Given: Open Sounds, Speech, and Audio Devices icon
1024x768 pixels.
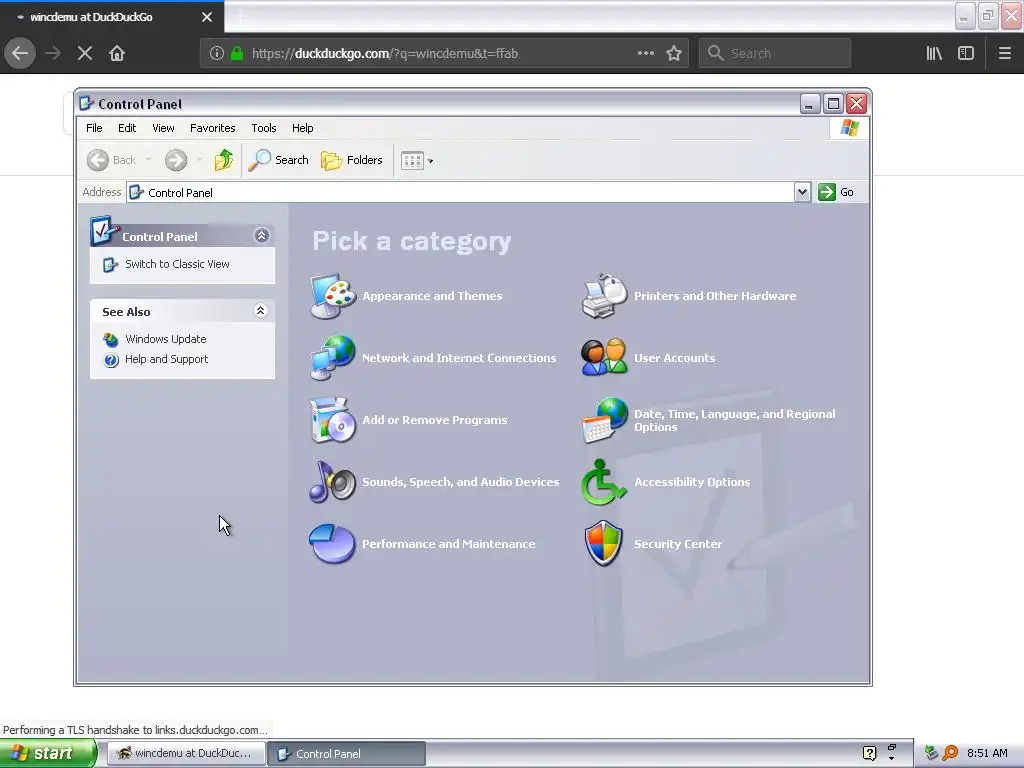Looking at the screenshot, I should click(332, 482).
